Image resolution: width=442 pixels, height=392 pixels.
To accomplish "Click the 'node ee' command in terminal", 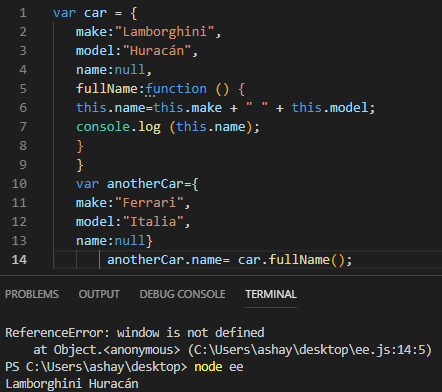I will [x=219, y=367].
